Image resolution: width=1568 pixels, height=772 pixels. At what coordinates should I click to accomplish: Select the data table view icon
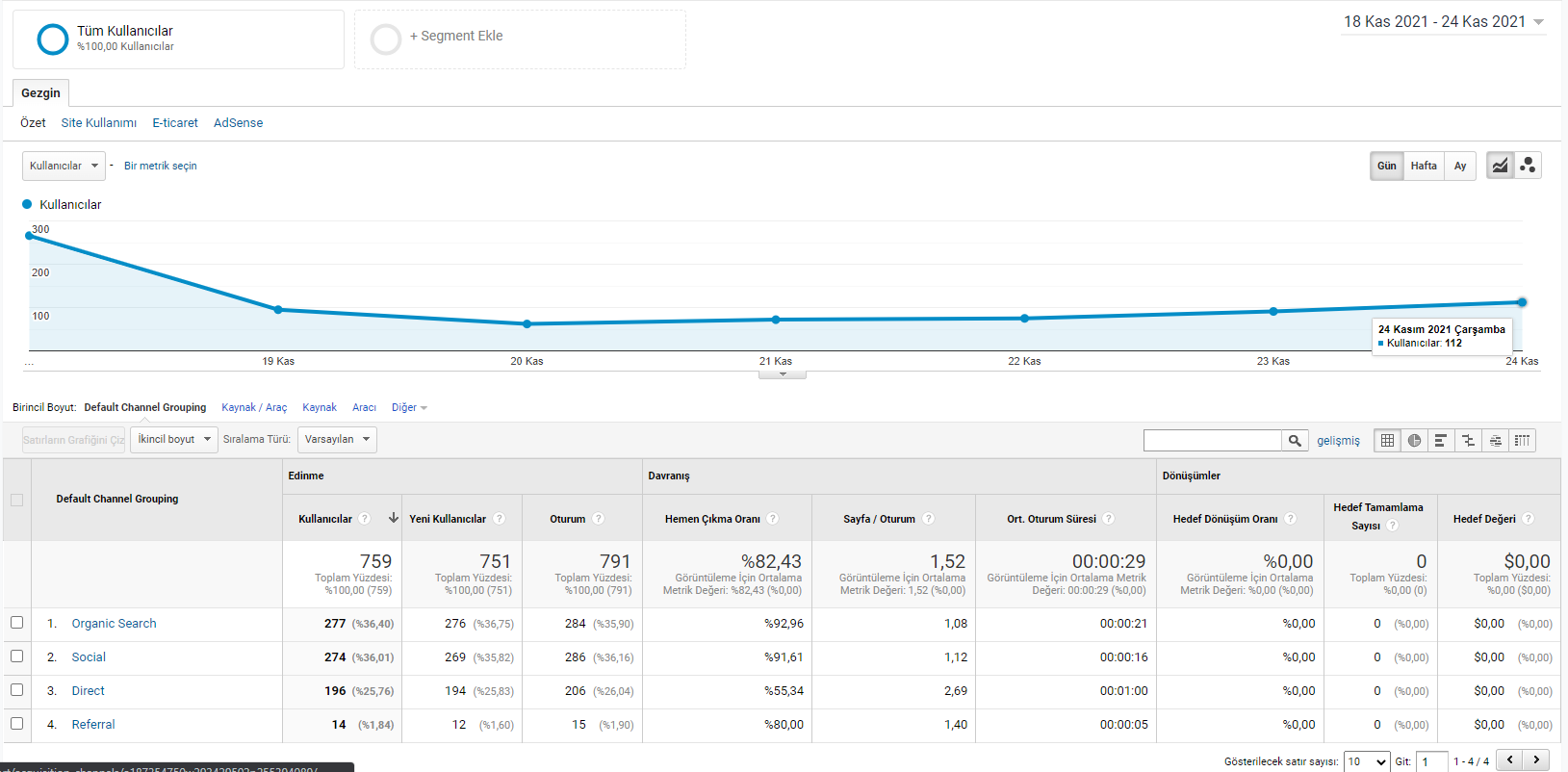coord(1387,440)
